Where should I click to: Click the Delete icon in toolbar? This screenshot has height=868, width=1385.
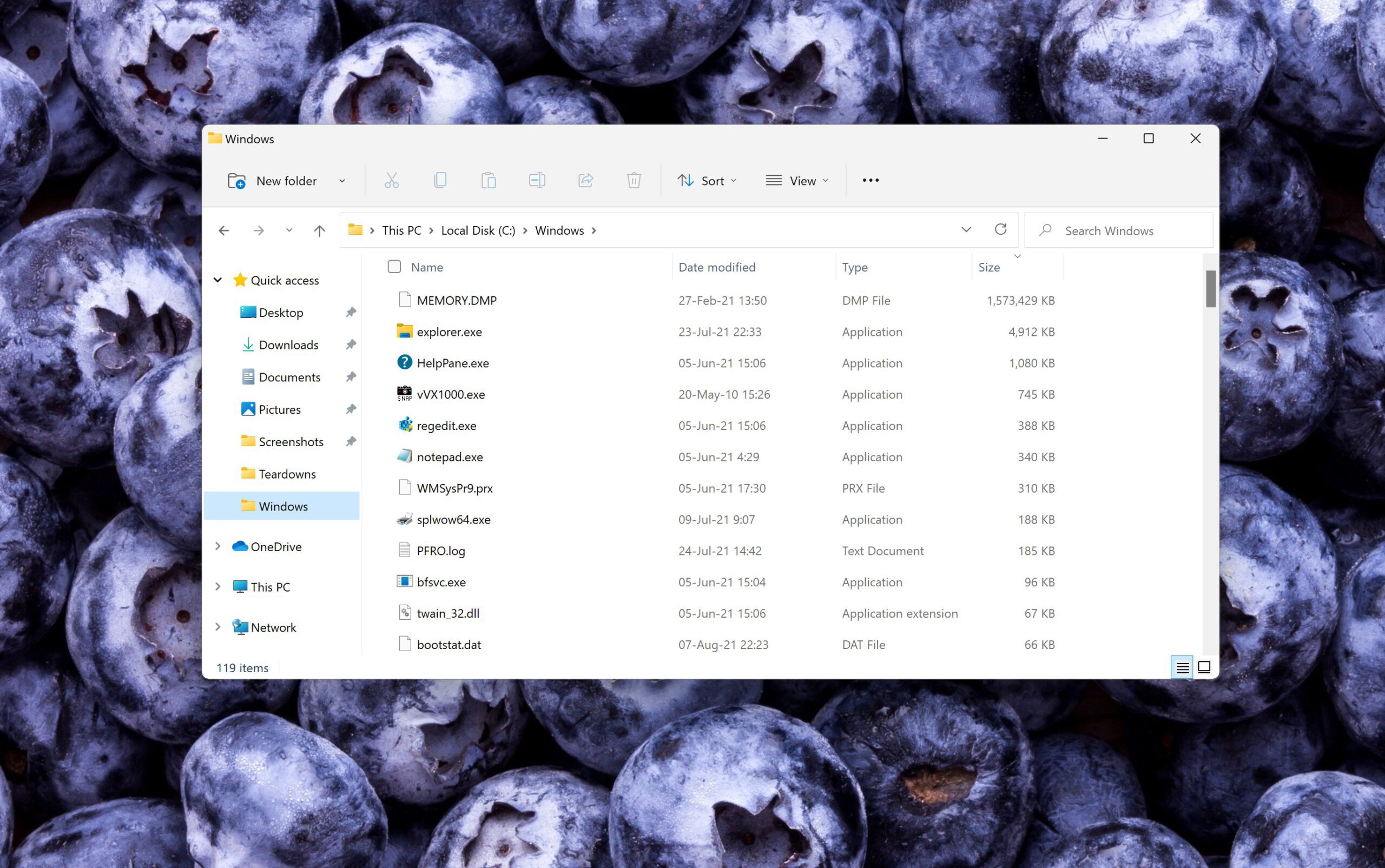click(x=634, y=180)
